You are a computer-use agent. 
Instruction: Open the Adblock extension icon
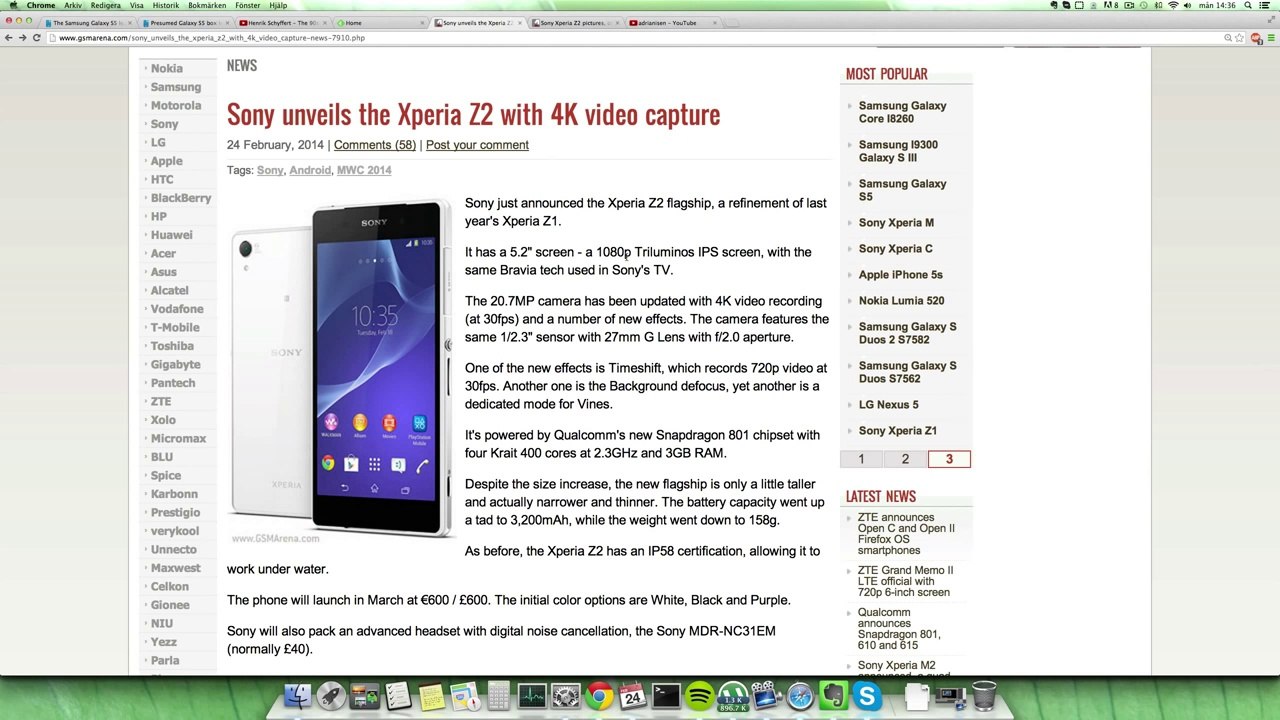[x=1256, y=38]
